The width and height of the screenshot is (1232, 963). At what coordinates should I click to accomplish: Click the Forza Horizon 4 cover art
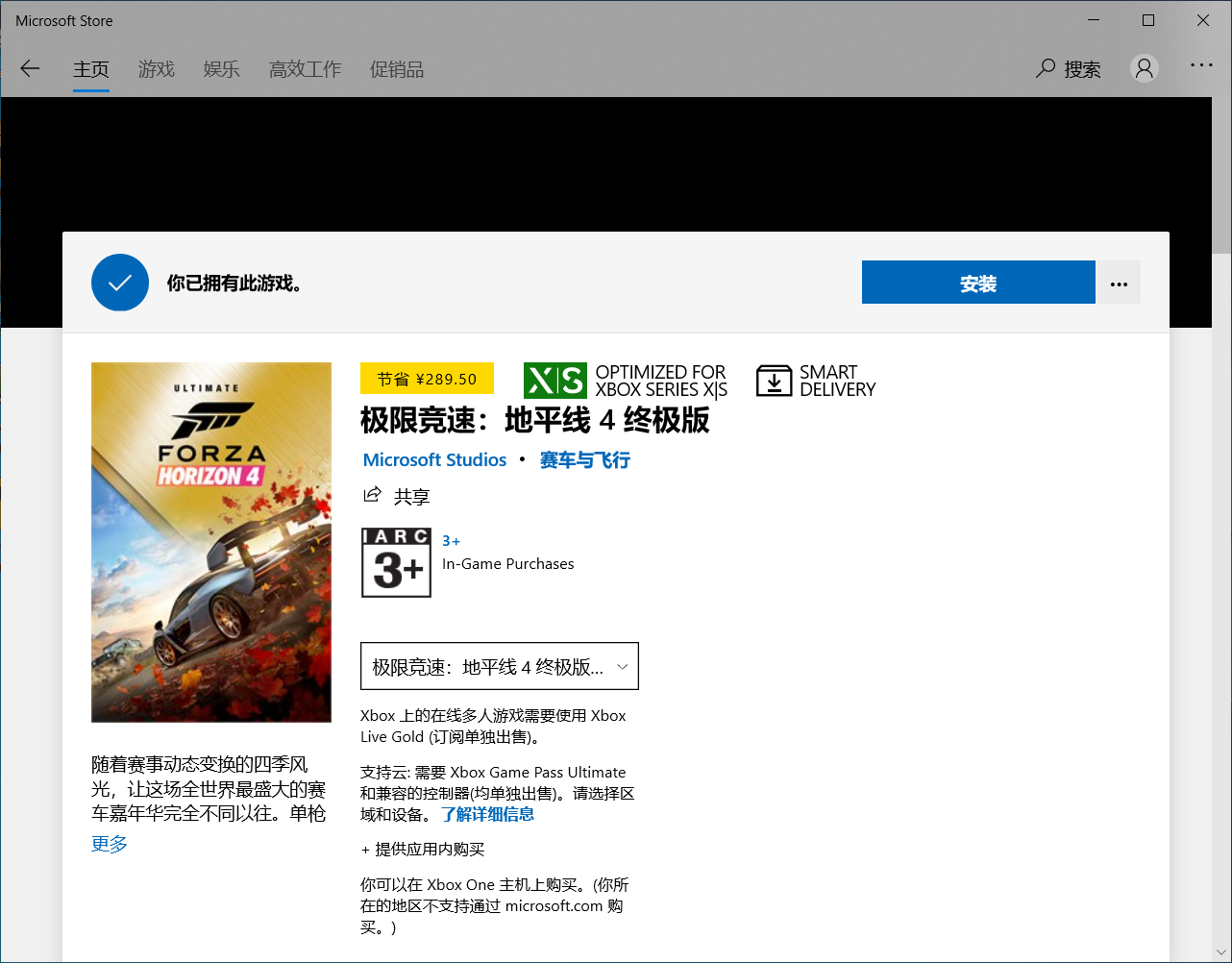coord(211,542)
